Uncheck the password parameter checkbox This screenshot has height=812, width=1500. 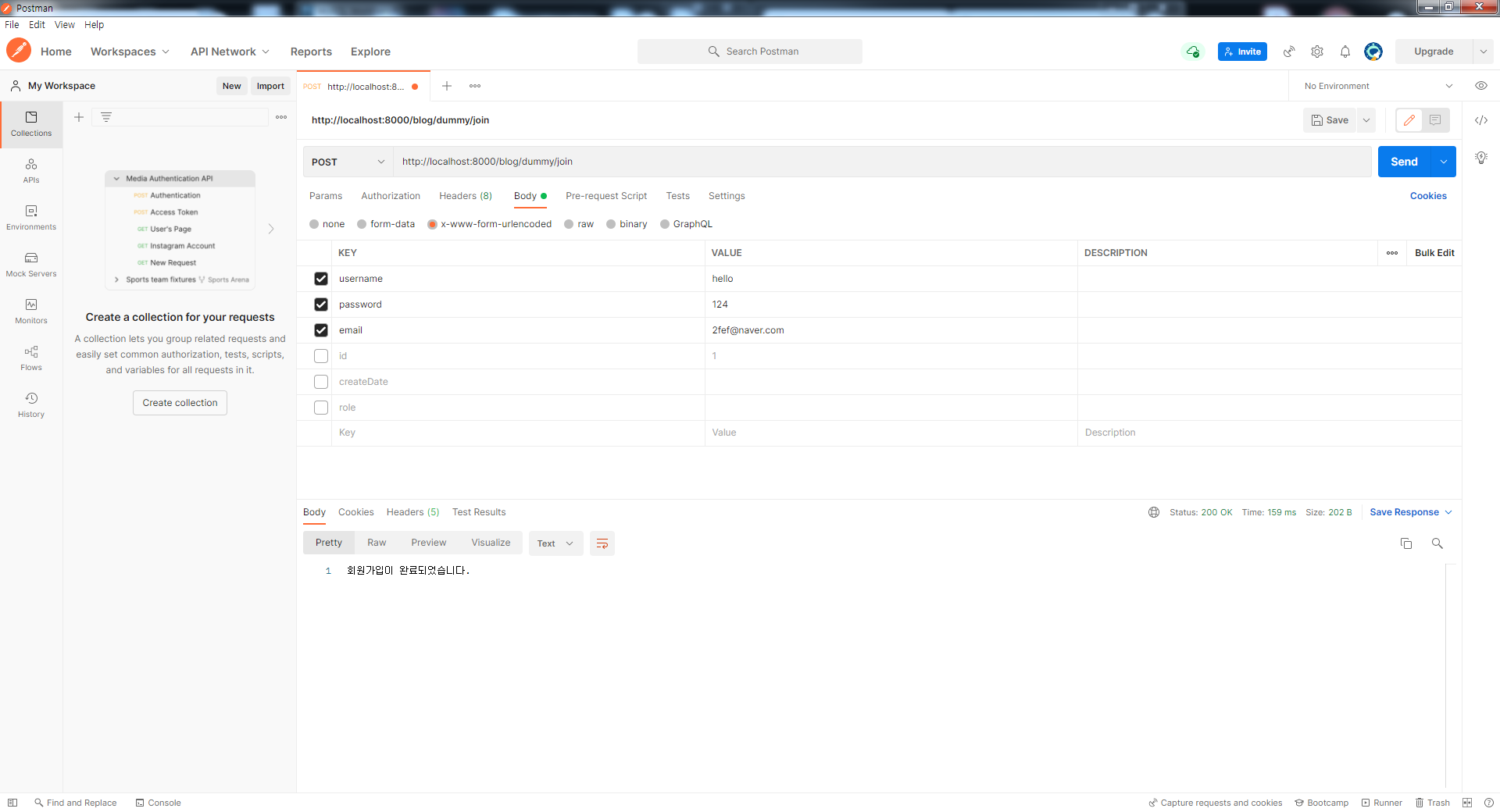(321, 304)
